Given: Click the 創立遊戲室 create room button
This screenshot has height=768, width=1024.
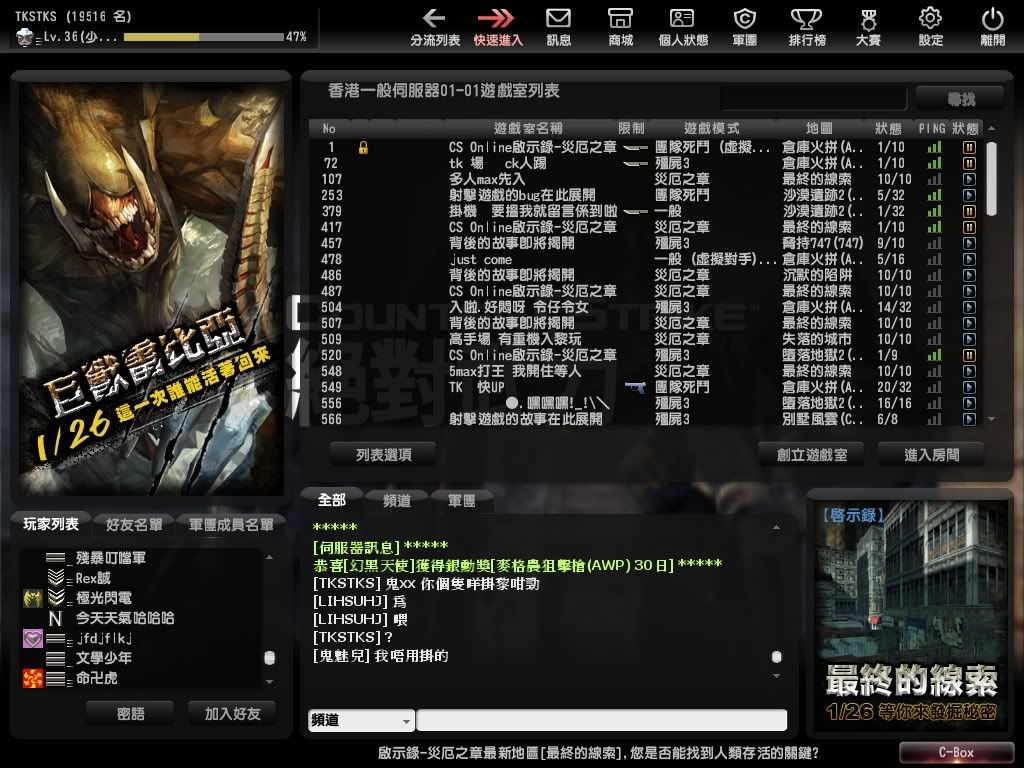Looking at the screenshot, I should pos(812,454).
